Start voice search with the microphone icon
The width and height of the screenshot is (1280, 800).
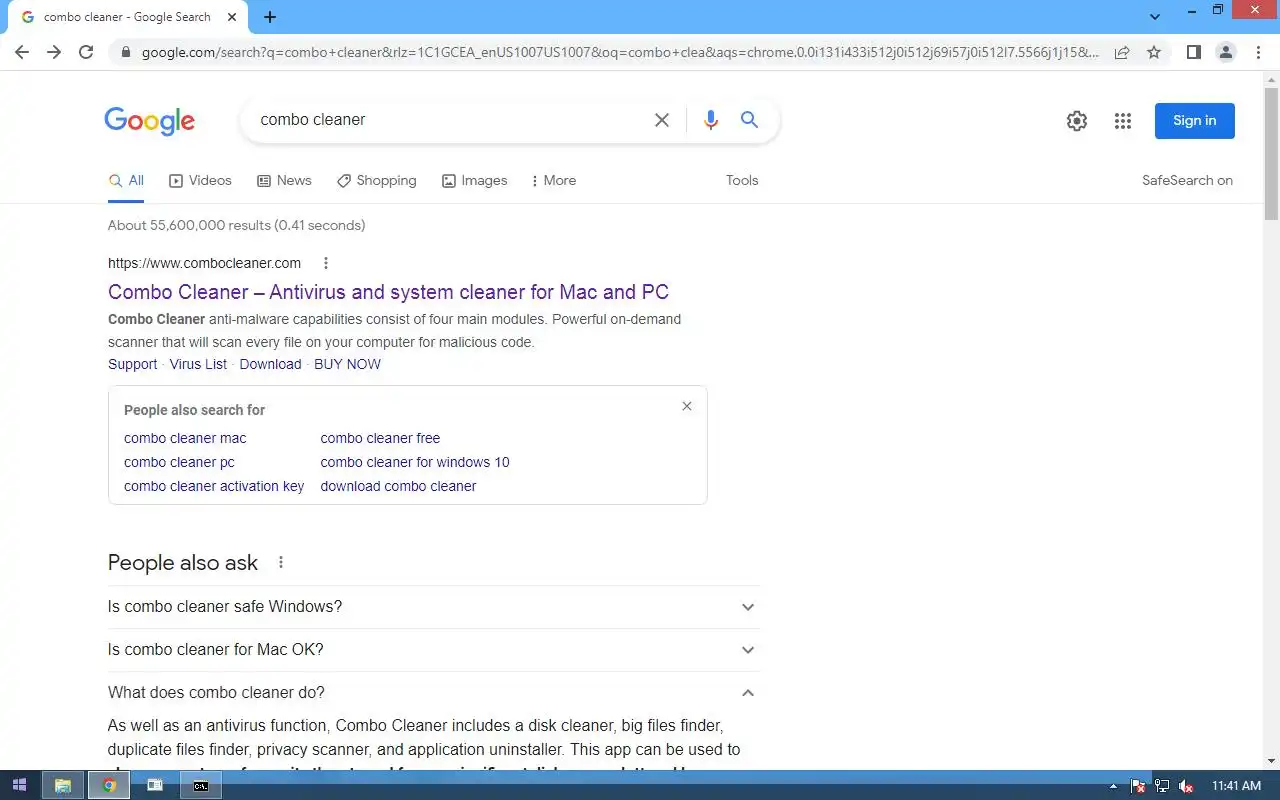coord(711,120)
